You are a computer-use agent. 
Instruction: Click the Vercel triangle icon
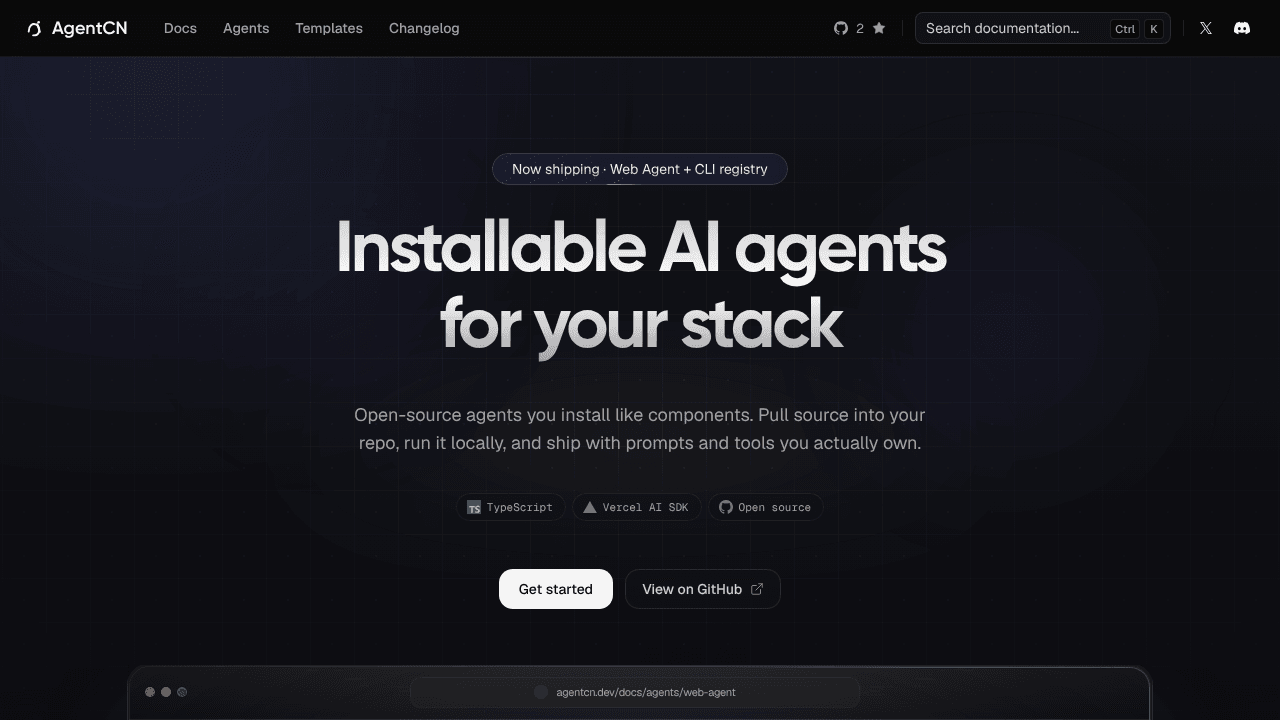pyautogui.click(x=590, y=508)
